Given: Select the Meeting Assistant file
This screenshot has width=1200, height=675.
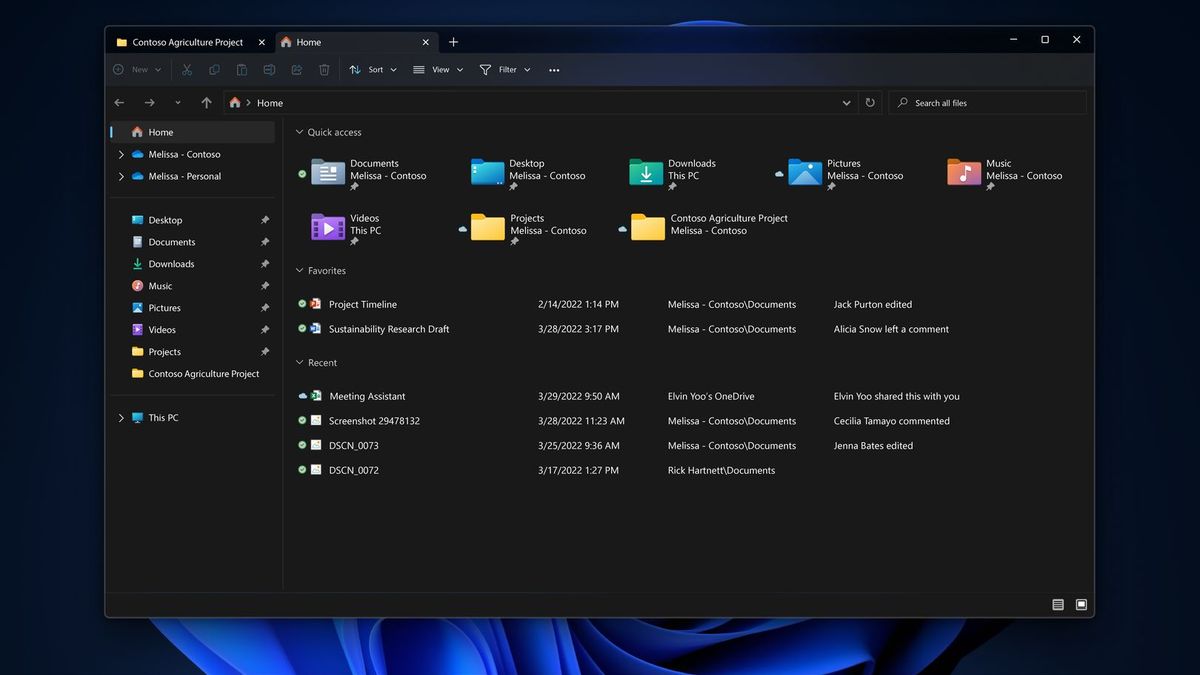Looking at the screenshot, I should [367, 397].
